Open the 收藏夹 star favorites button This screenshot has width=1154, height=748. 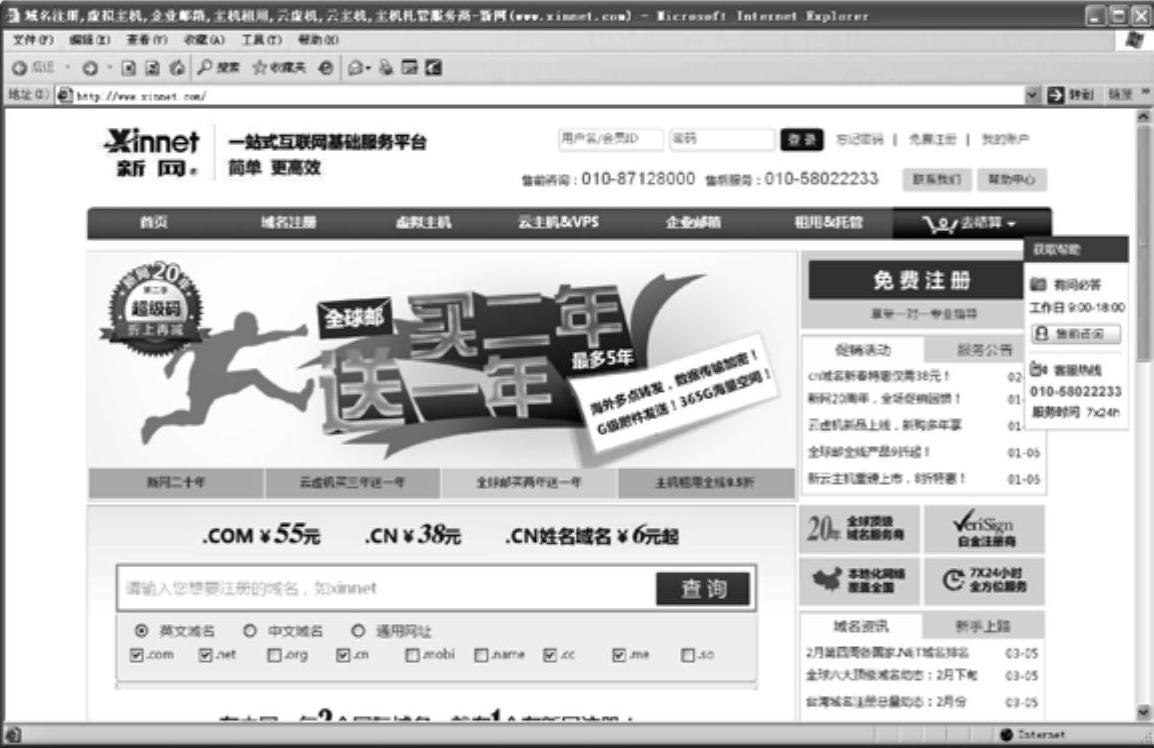click(x=279, y=68)
